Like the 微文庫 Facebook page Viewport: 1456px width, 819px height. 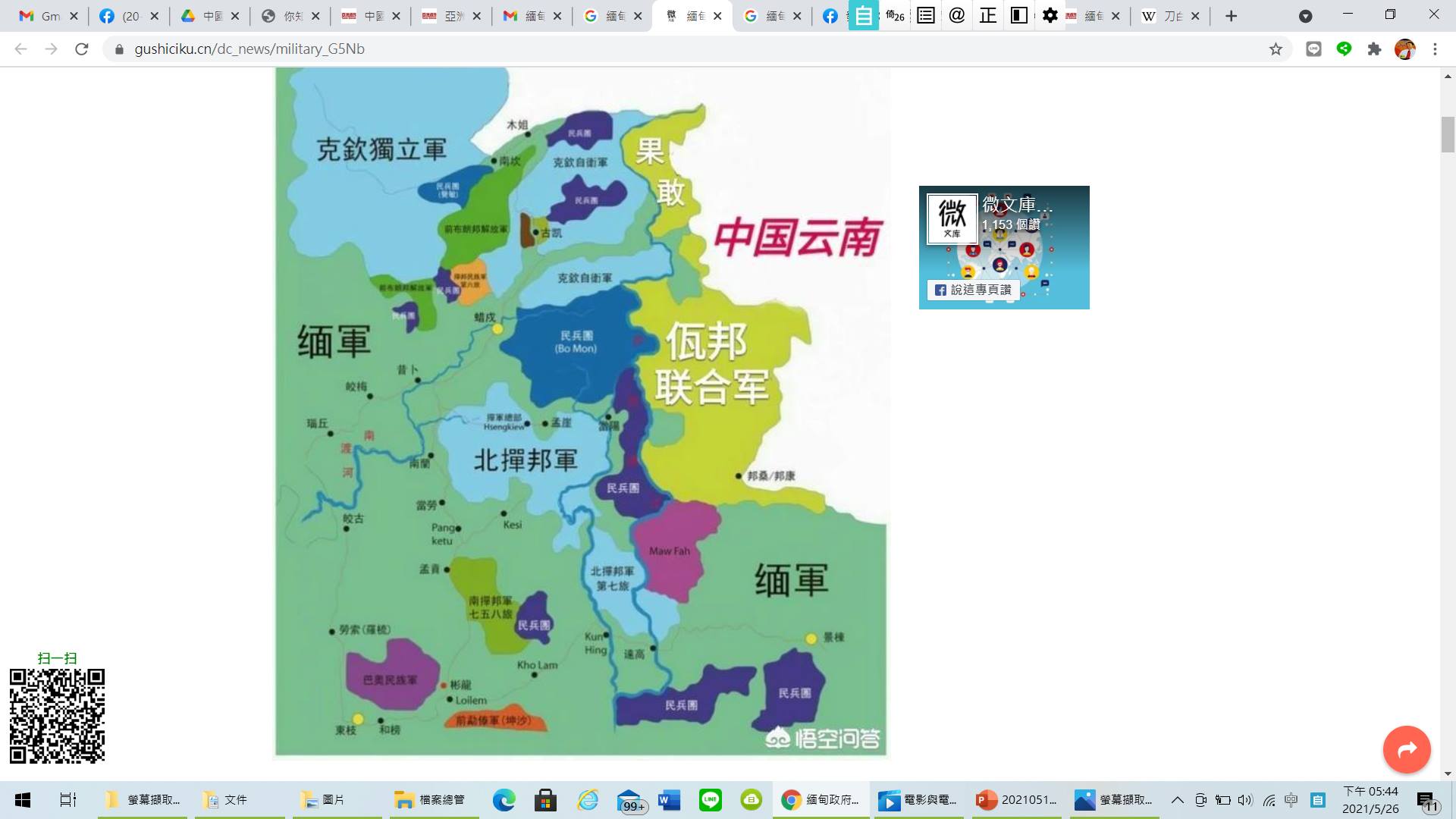click(x=973, y=290)
